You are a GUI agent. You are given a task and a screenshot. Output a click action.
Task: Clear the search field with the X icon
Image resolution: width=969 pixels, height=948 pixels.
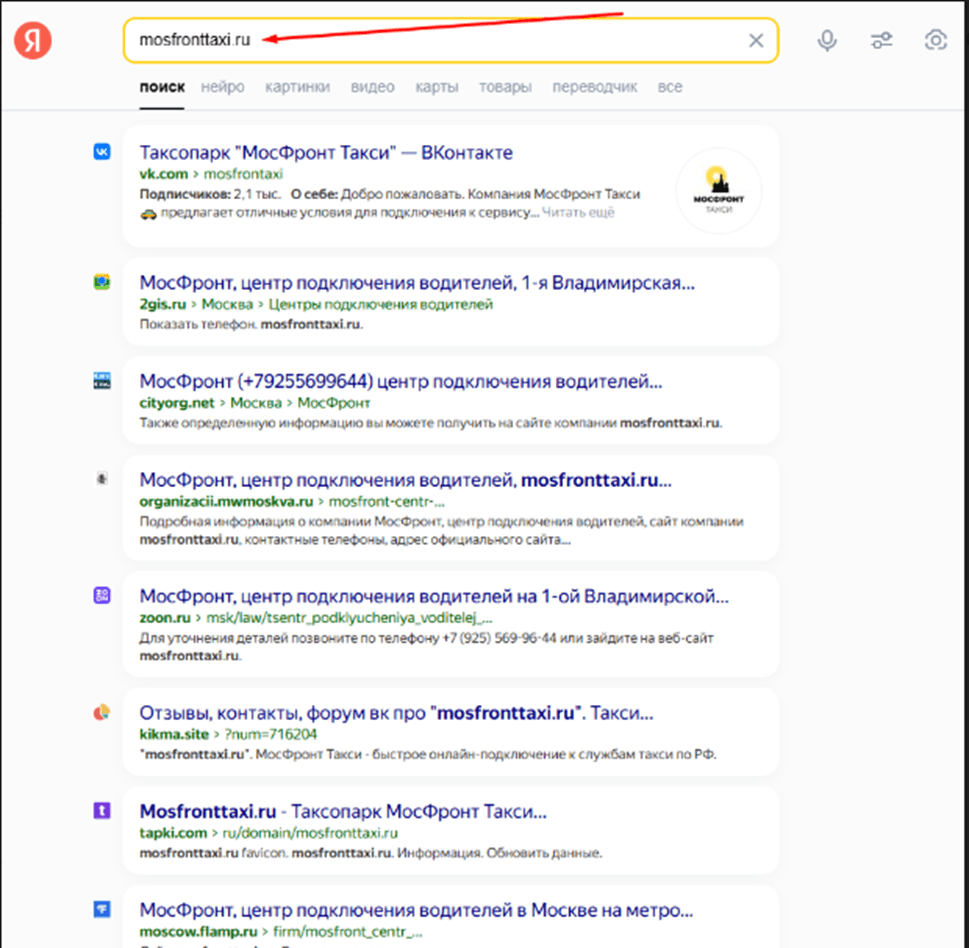(756, 40)
